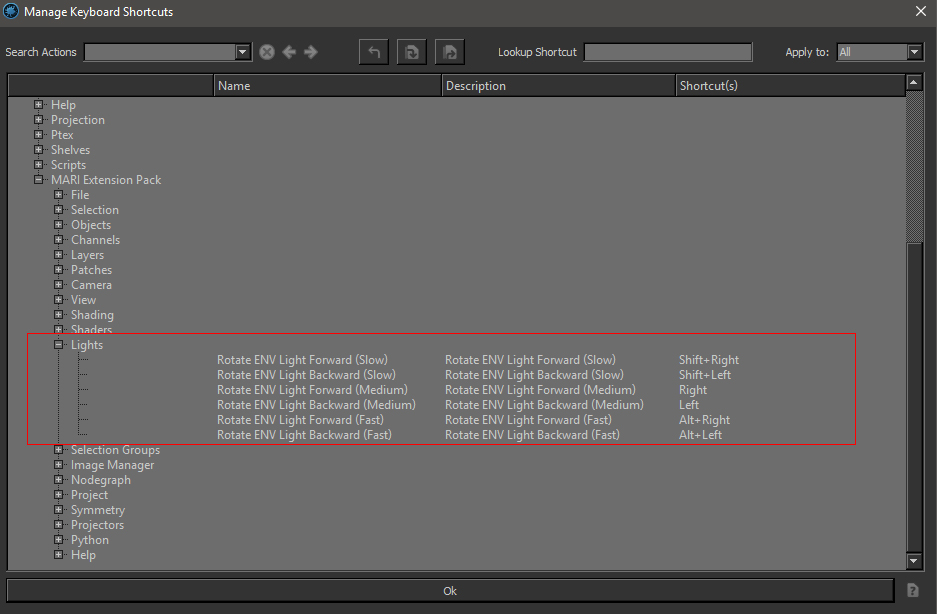
Task: Click the MARI logo in title bar
Action: click(11, 11)
